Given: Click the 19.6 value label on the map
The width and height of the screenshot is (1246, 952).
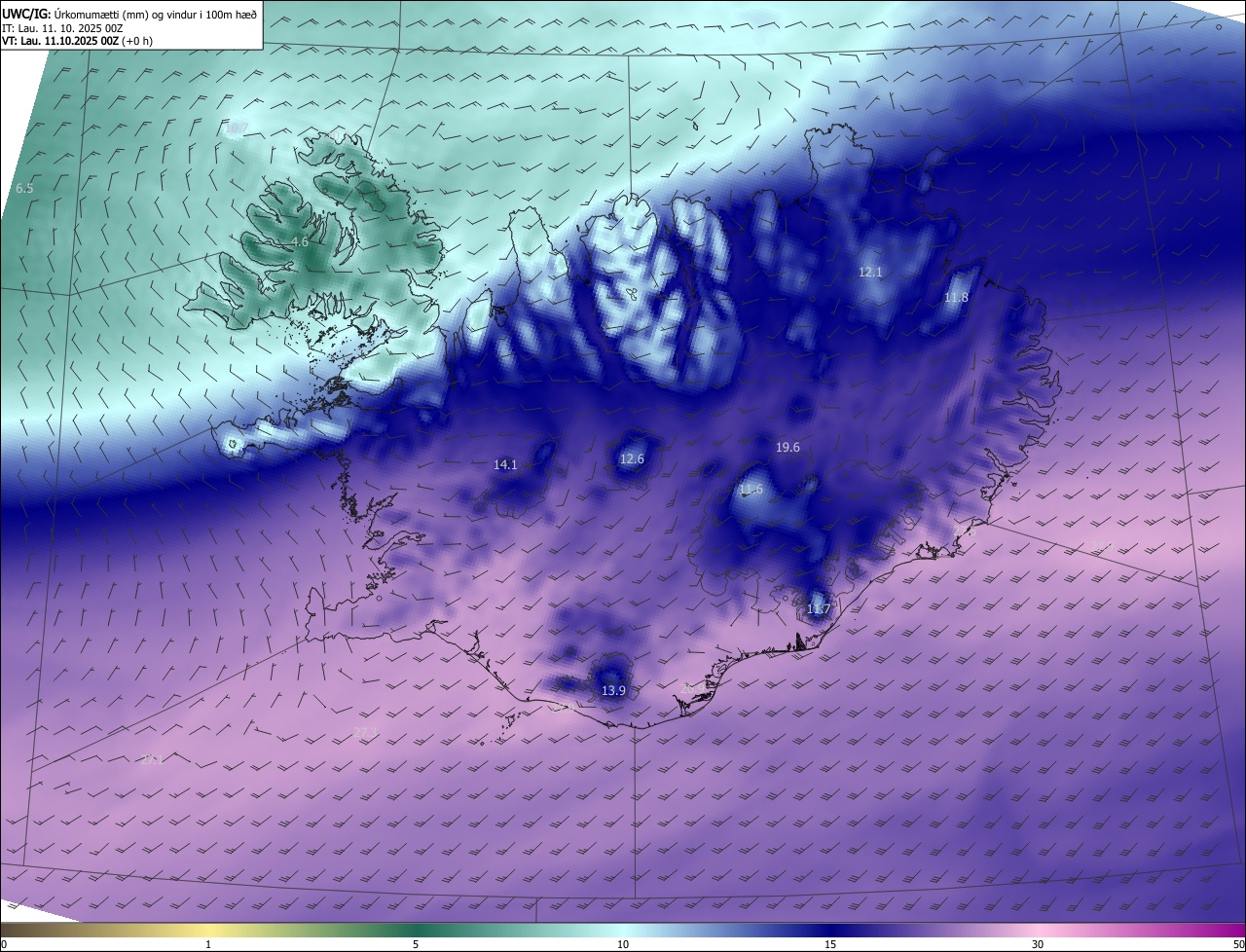Looking at the screenshot, I should click(788, 448).
